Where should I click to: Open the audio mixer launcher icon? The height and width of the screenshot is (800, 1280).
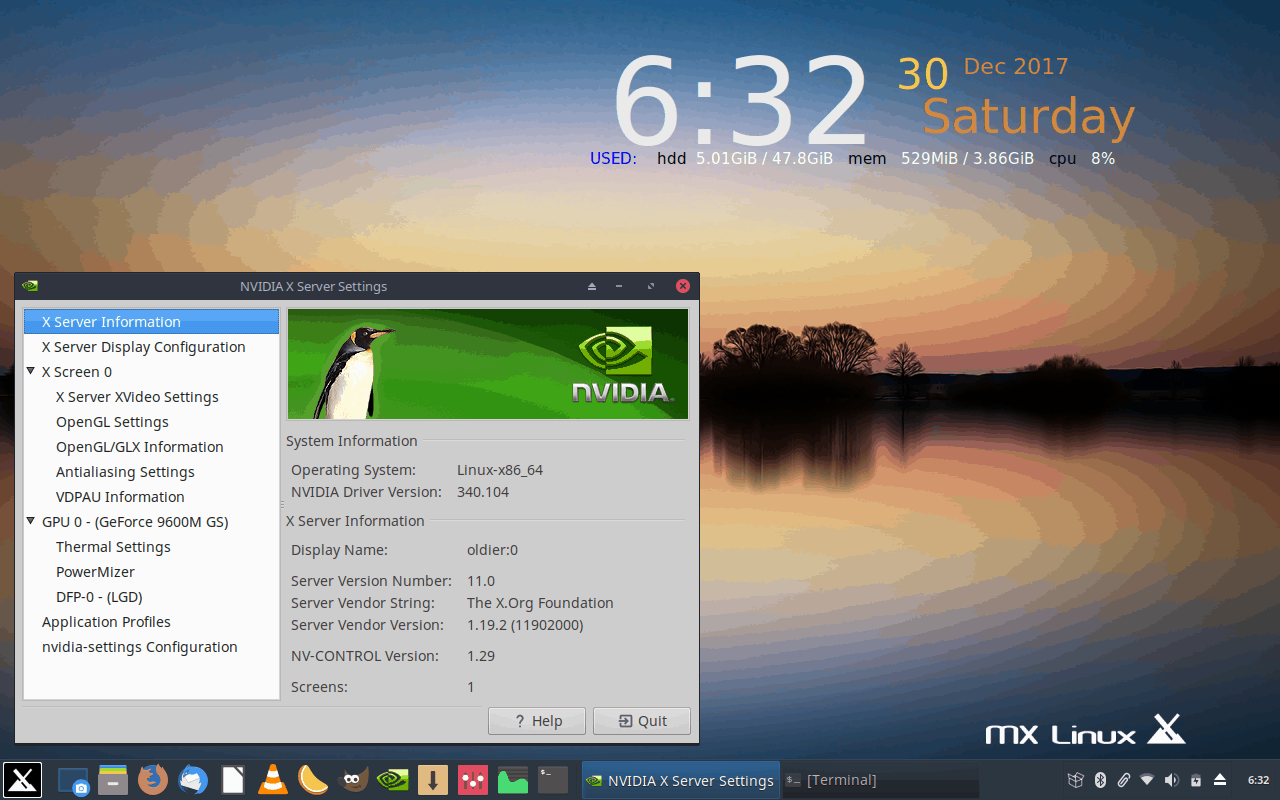click(473, 779)
